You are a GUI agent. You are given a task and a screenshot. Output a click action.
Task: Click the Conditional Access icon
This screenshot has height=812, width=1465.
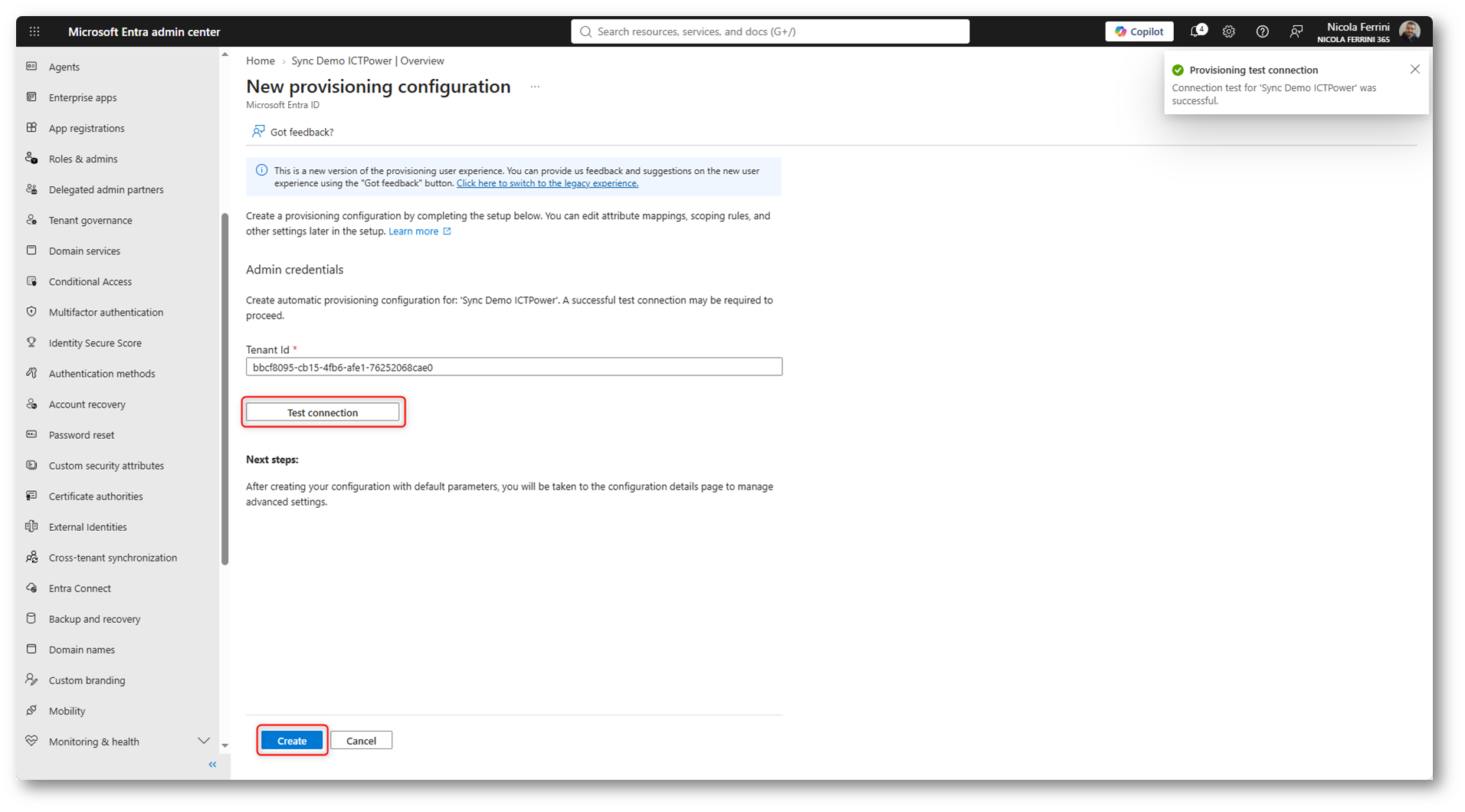click(x=31, y=281)
